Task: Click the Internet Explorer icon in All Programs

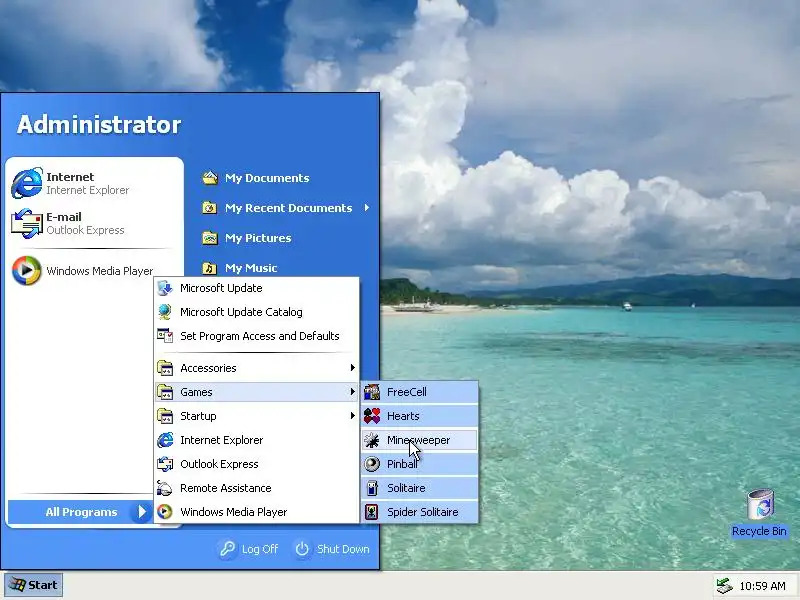Action: (x=165, y=440)
